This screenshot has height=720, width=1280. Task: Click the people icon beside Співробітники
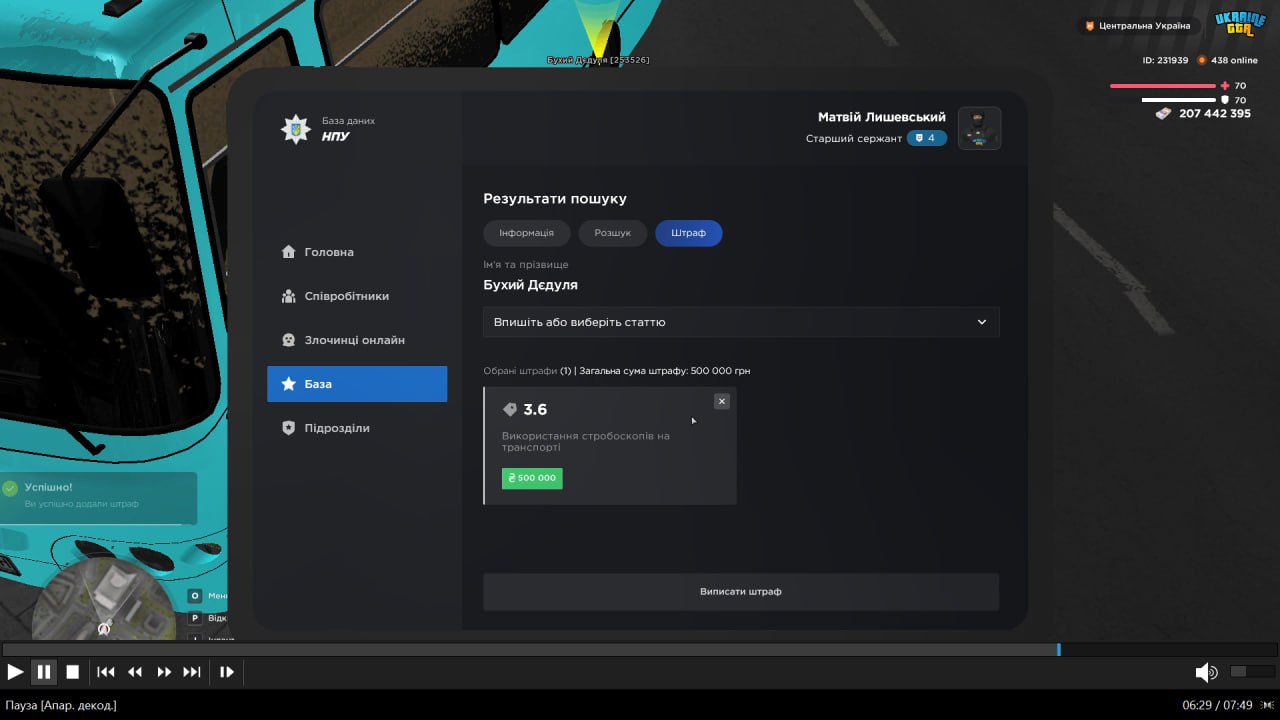(289, 296)
